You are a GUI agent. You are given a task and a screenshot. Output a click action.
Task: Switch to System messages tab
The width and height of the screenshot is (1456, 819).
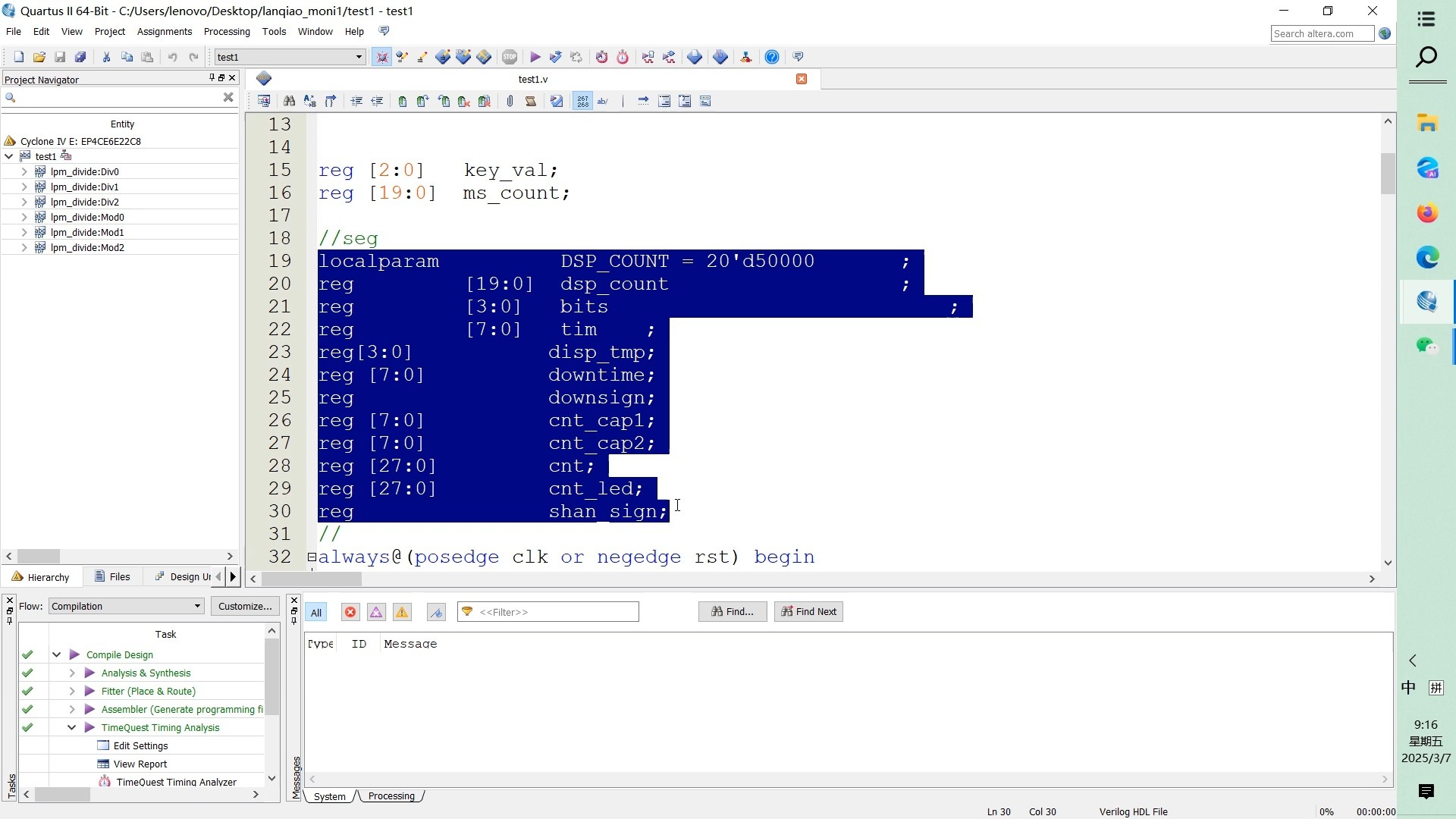(330, 796)
